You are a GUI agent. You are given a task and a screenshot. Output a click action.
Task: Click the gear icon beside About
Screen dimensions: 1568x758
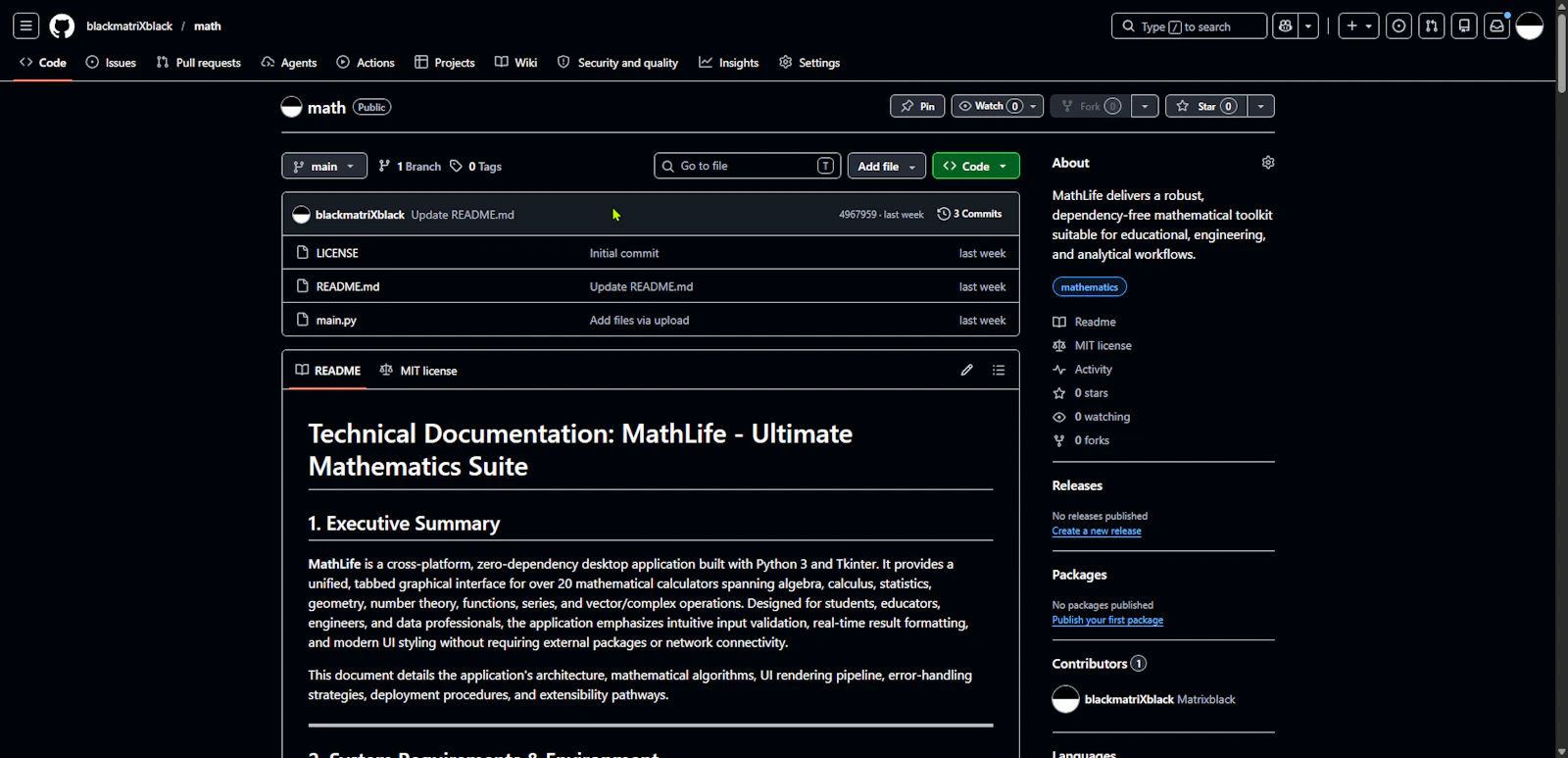(1268, 163)
